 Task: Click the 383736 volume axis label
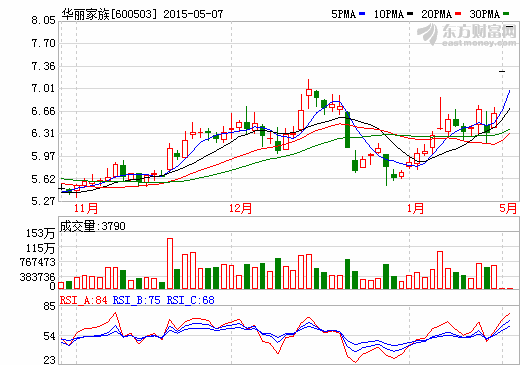click(38, 277)
